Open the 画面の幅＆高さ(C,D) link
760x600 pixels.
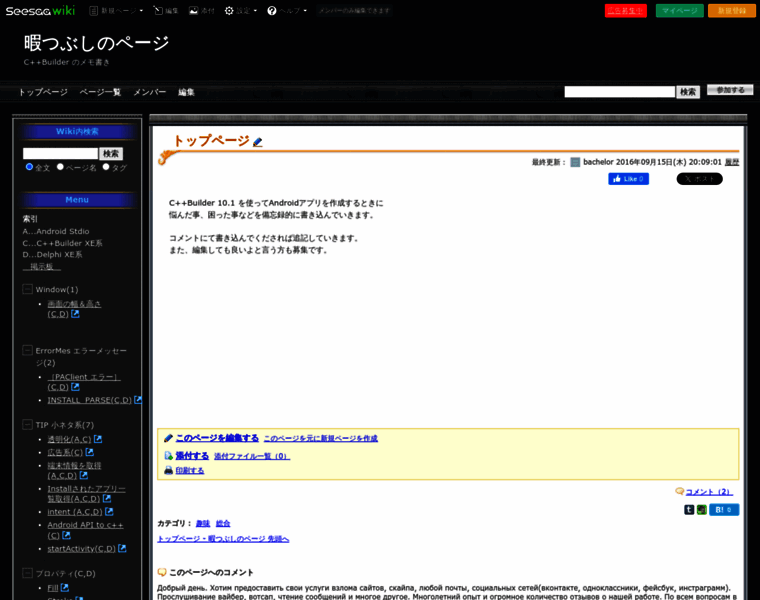click(74, 309)
